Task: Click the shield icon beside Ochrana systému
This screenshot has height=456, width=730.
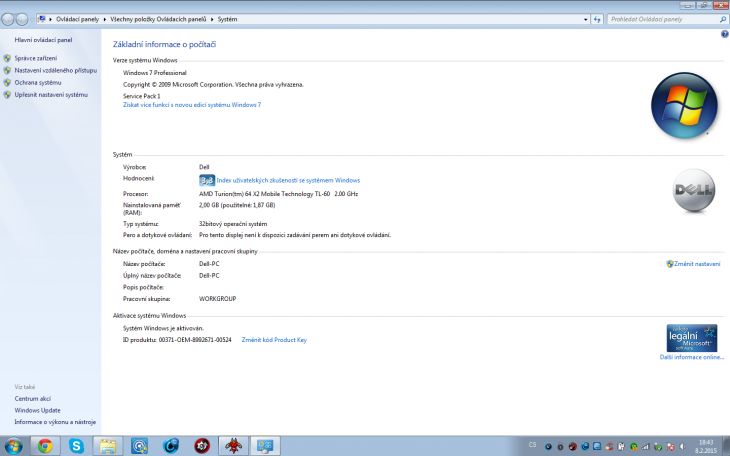Action: tap(7, 82)
